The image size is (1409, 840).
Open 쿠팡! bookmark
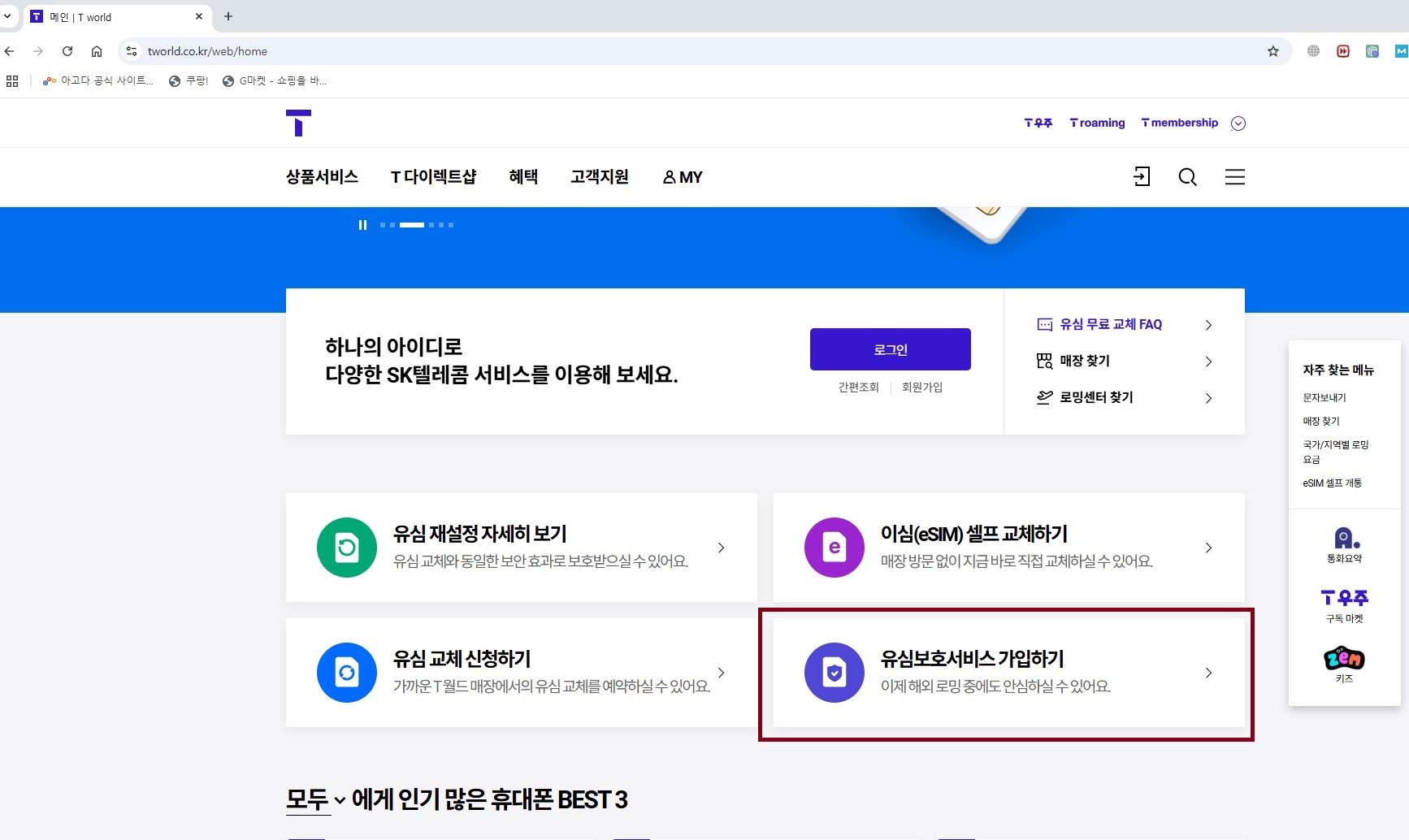(x=189, y=80)
